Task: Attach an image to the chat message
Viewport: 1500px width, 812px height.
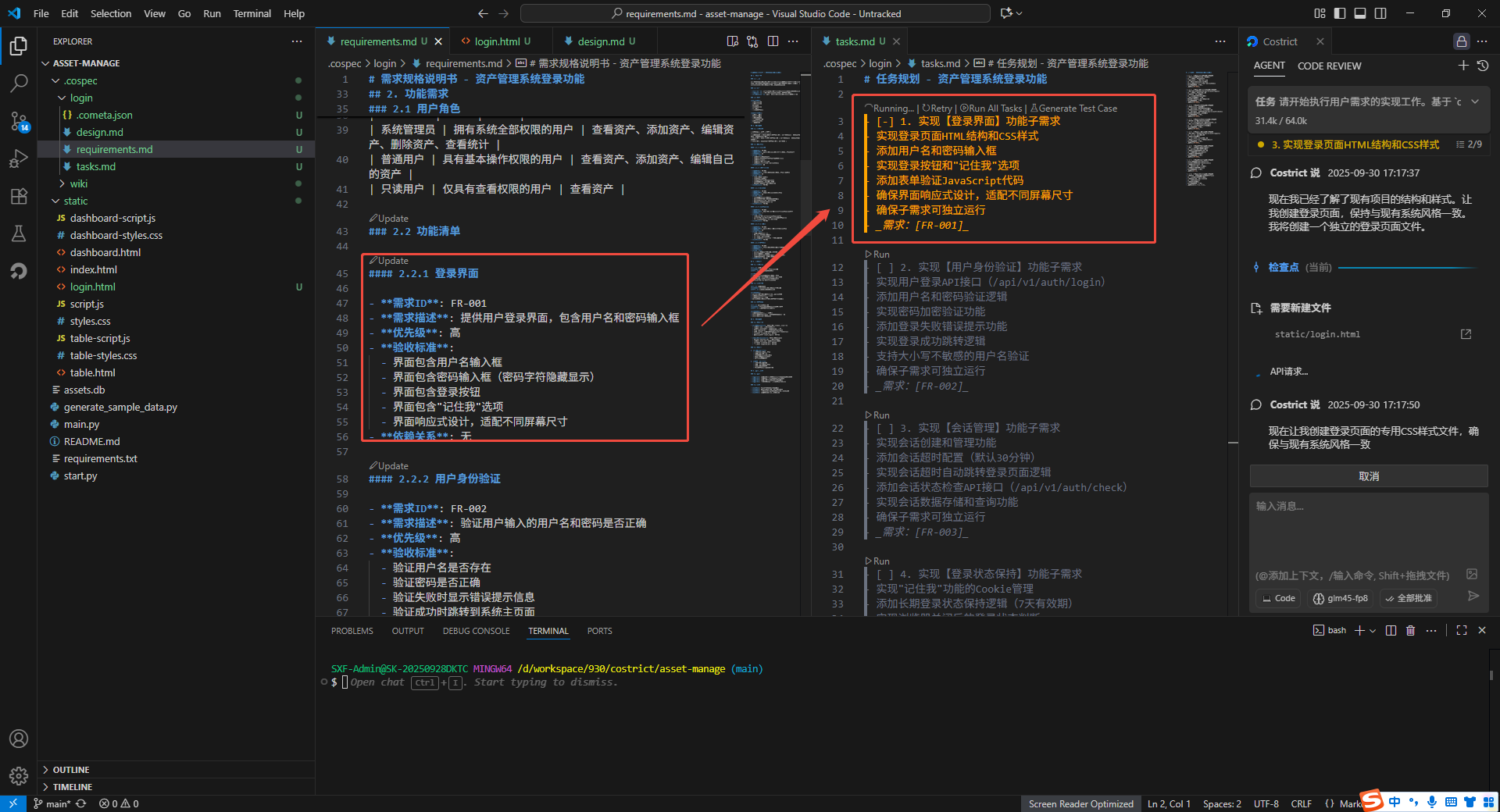Action: click(x=1472, y=575)
